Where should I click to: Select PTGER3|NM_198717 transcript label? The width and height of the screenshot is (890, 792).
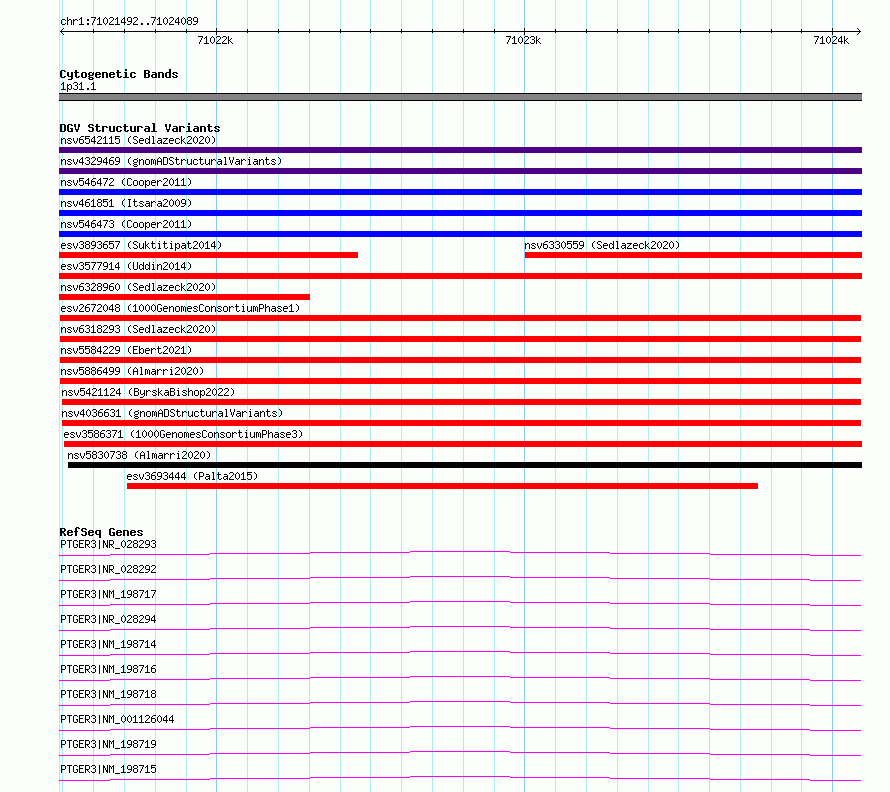point(108,594)
